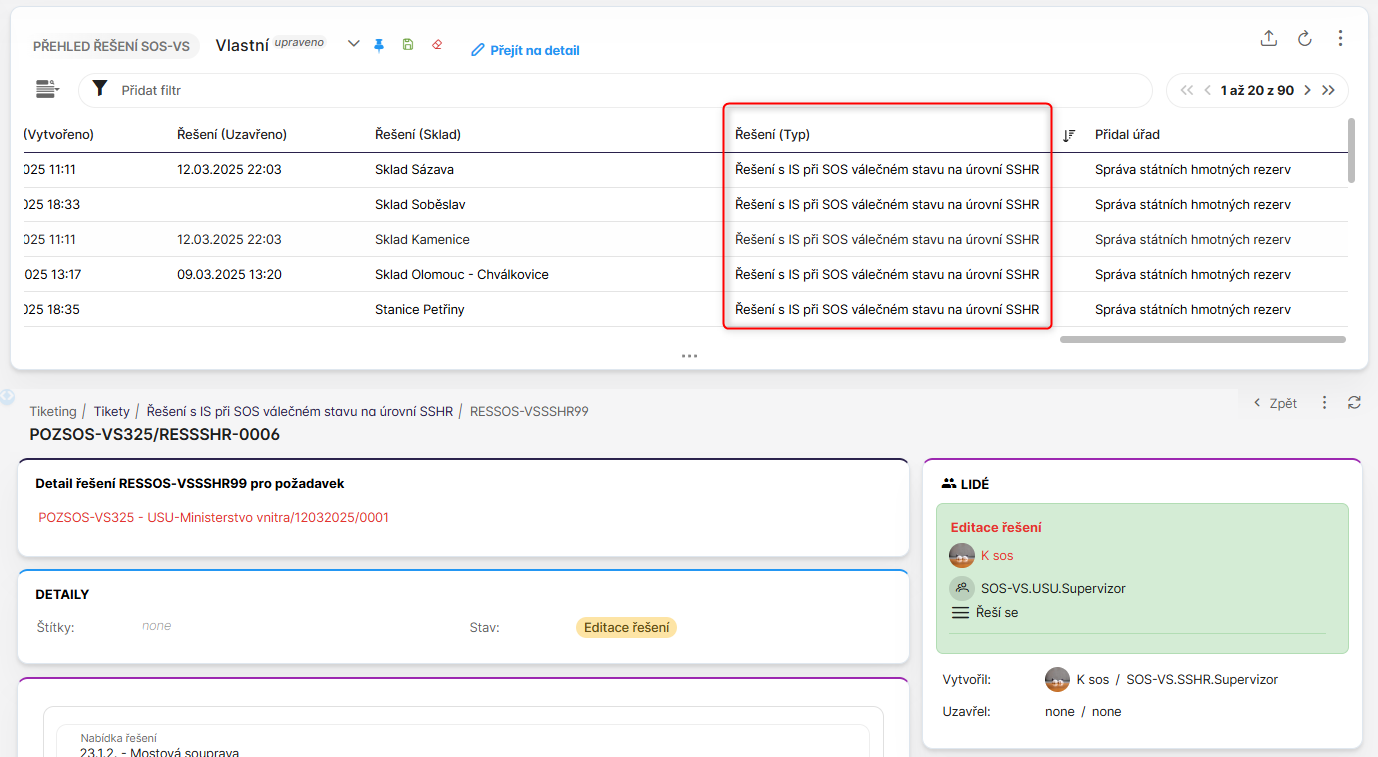Screen dimensions: 1378x757
Task: Clear view changes with the red eraser icon
Action: [x=437, y=45]
